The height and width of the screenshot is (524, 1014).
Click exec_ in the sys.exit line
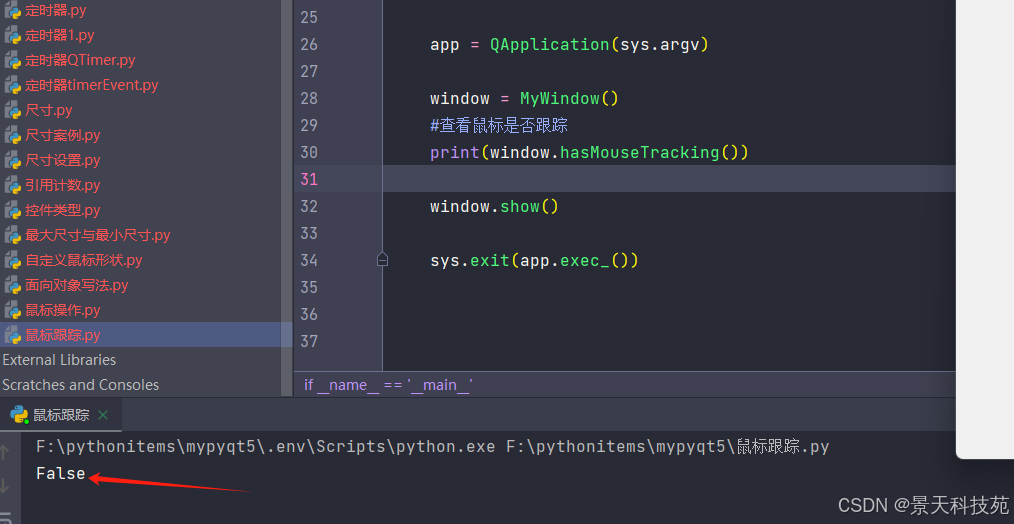(x=585, y=260)
